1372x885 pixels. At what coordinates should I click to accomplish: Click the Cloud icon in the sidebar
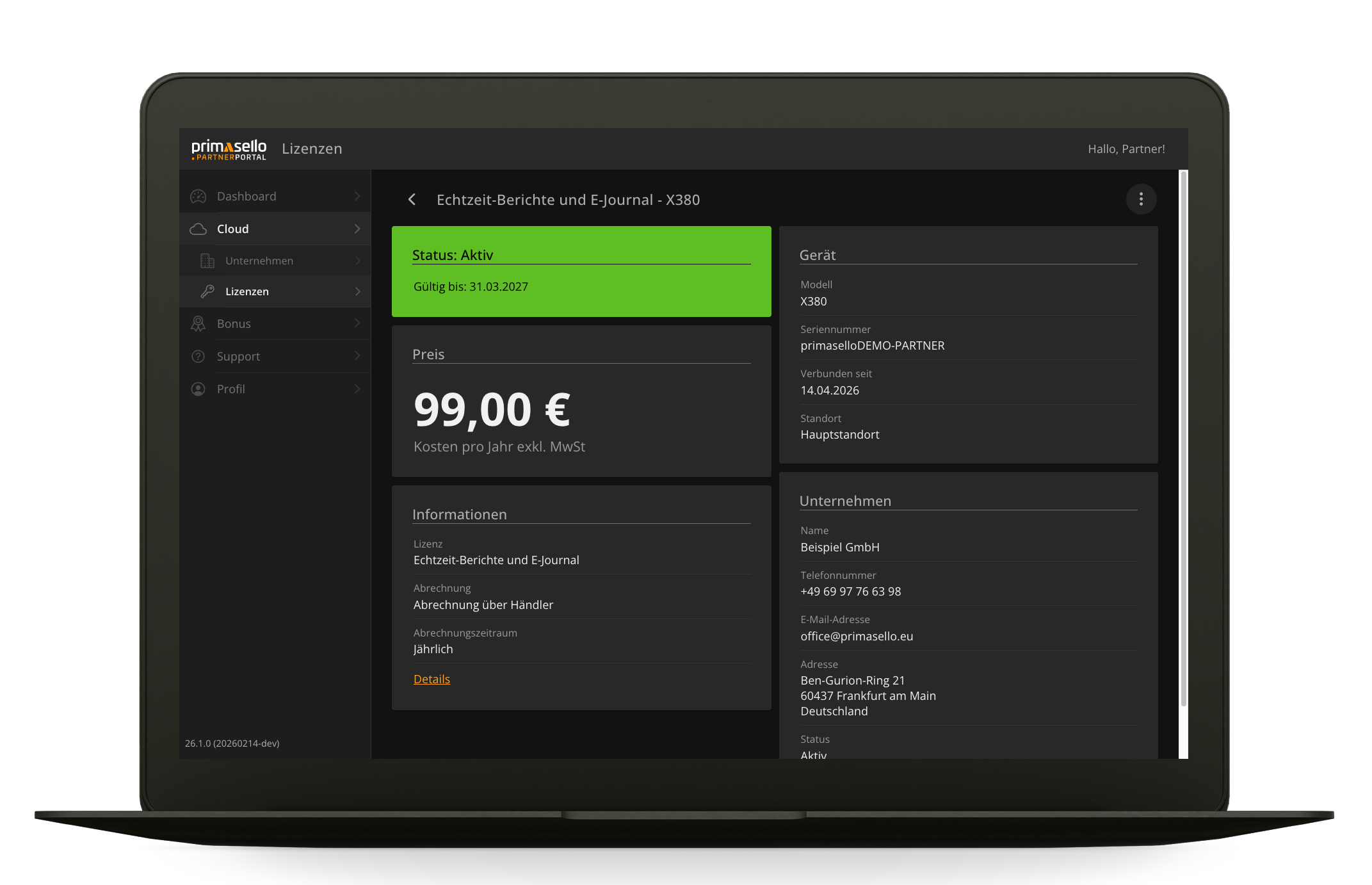(198, 229)
